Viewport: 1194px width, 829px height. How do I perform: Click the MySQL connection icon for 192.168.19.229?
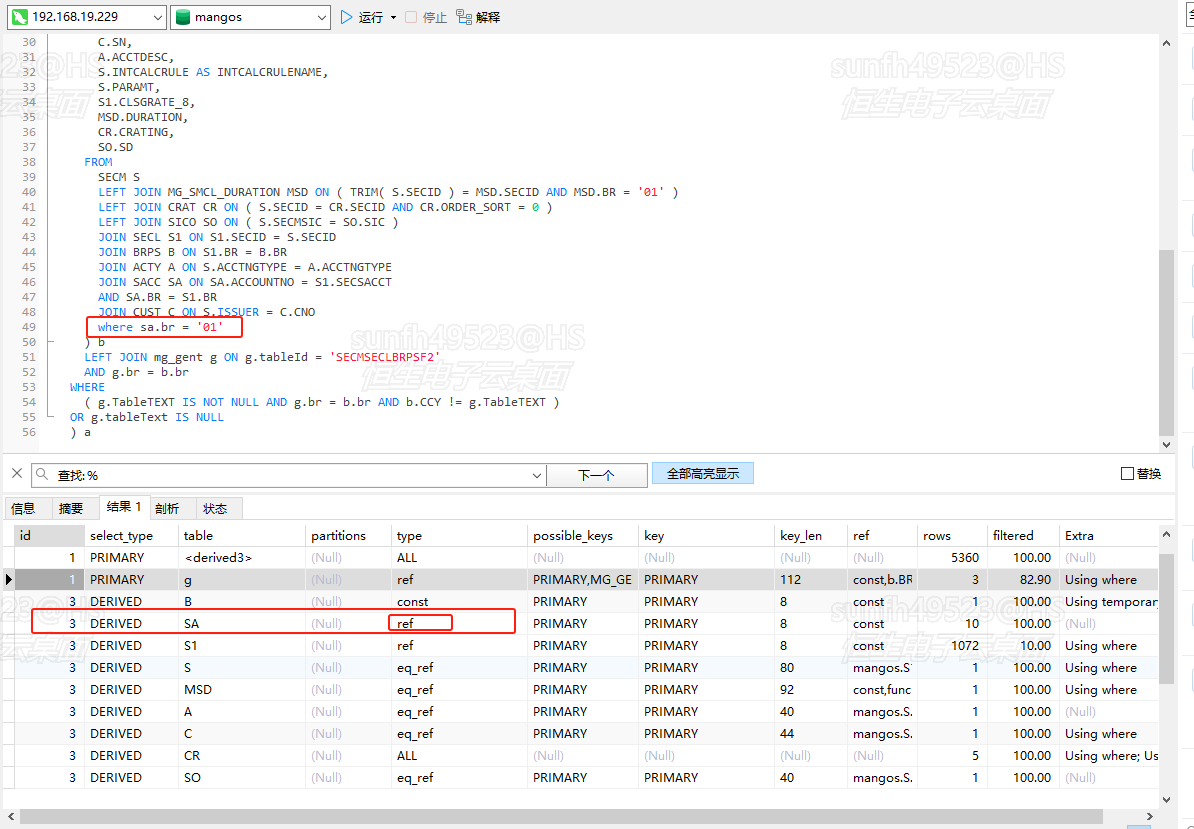pos(18,17)
